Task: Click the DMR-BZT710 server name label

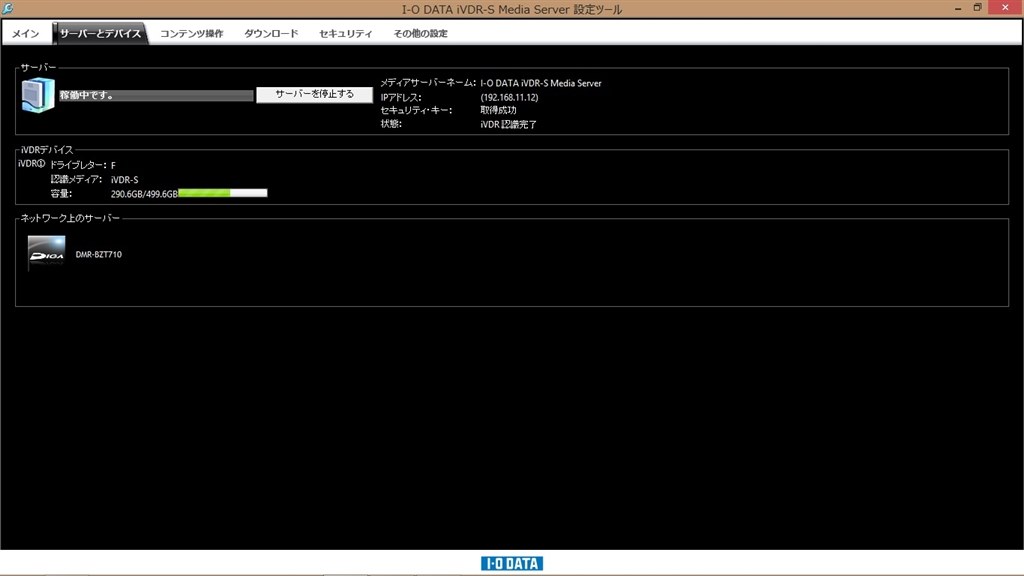Action: pos(98,253)
